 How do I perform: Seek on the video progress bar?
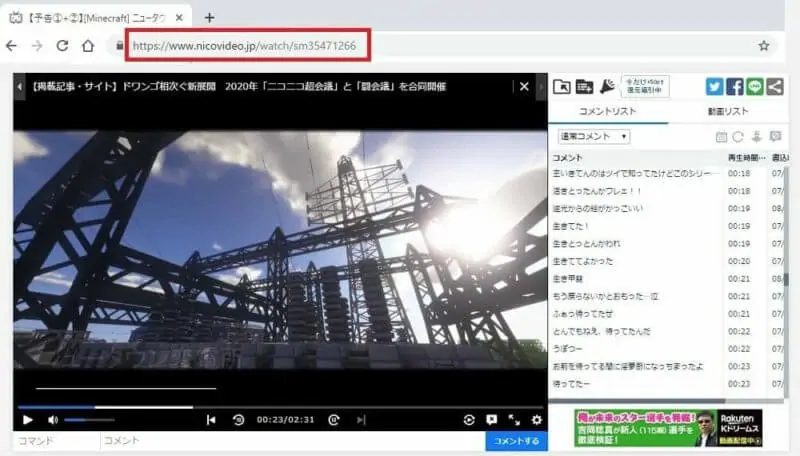click(280, 407)
